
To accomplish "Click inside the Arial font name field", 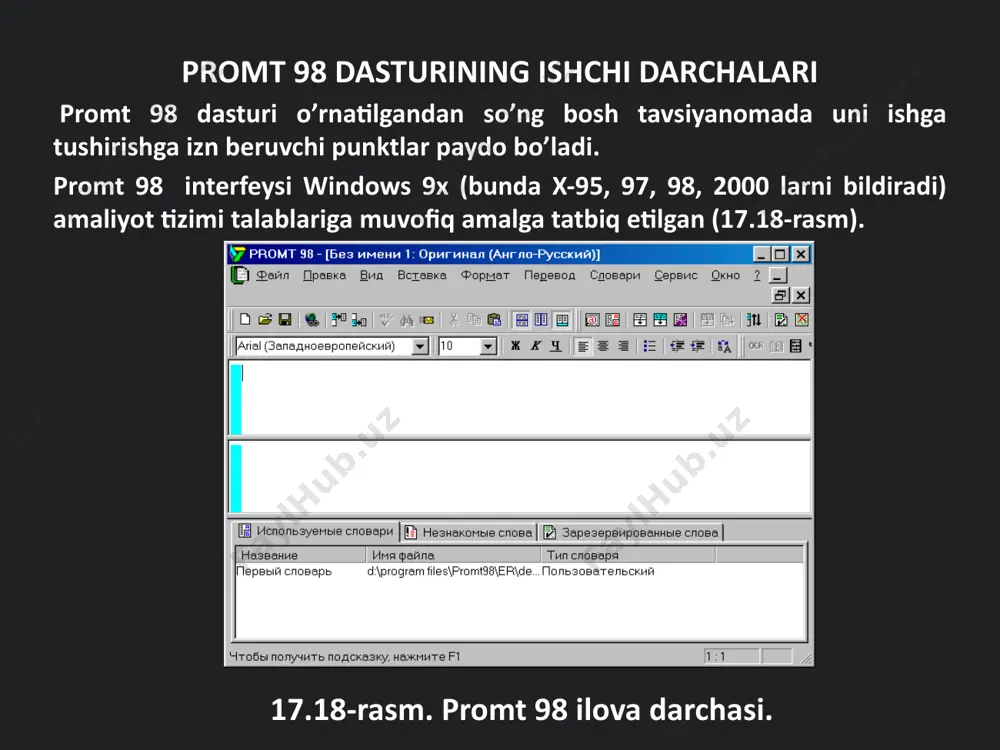I will pos(323,346).
